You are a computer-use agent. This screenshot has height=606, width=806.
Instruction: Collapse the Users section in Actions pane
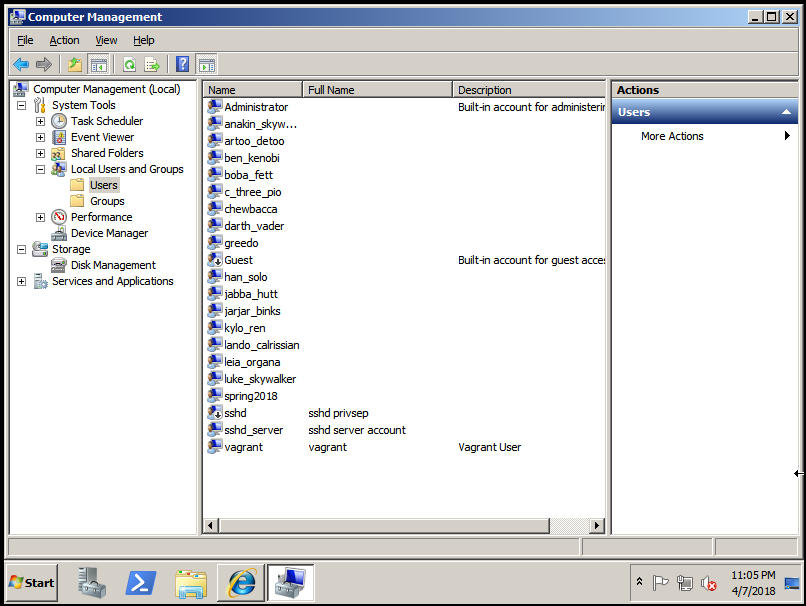786,112
